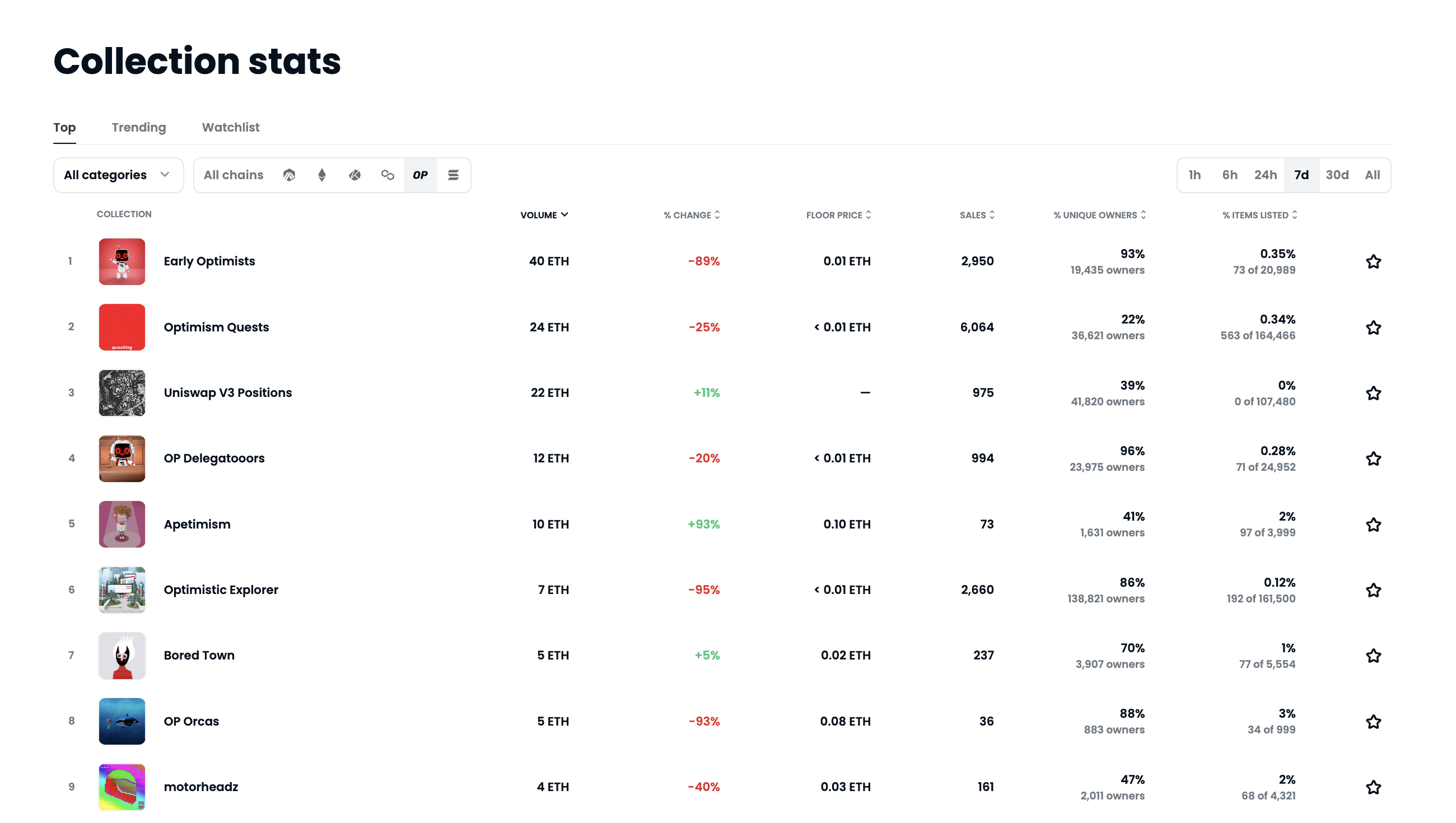The height and width of the screenshot is (823, 1456).
Task: Star Early Optimists for watchlist
Action: [1374, 261]
